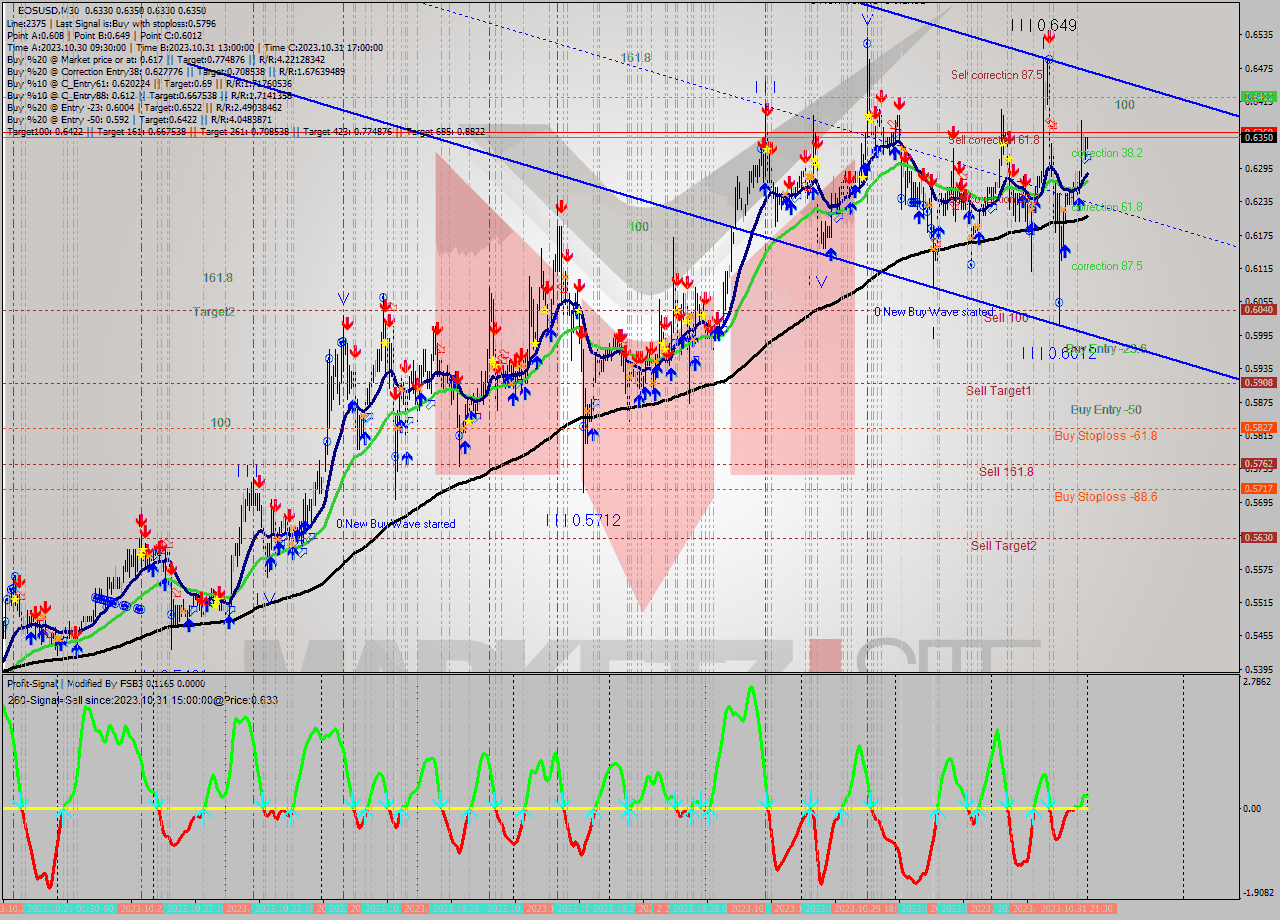Viewport: 1280px width, 920px height.
Task: Select the 'Sell Target2' label
Action: [1003, 546]
